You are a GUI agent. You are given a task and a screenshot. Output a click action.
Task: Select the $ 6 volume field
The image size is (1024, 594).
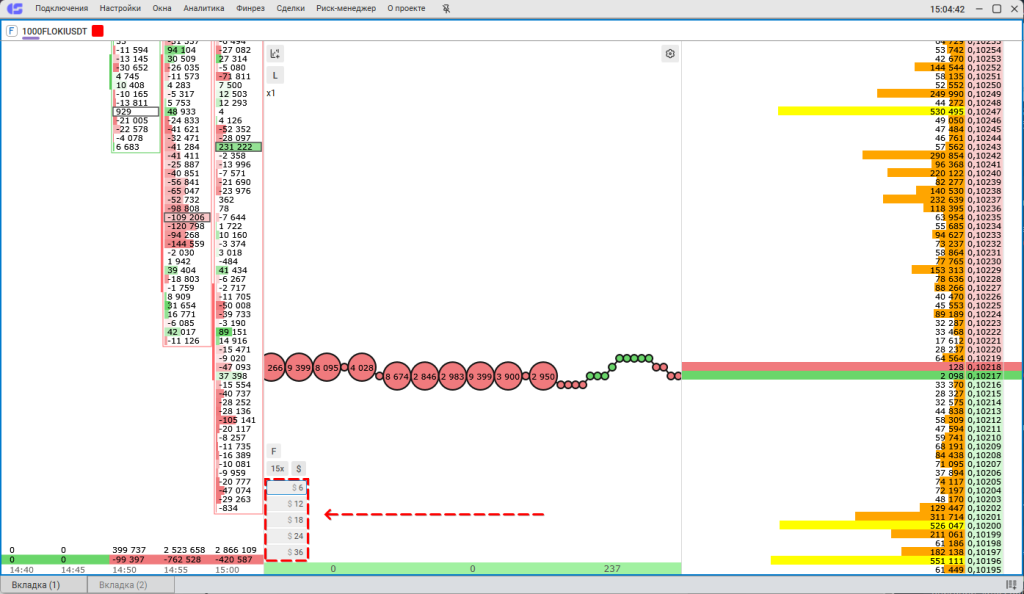point(287,488)
